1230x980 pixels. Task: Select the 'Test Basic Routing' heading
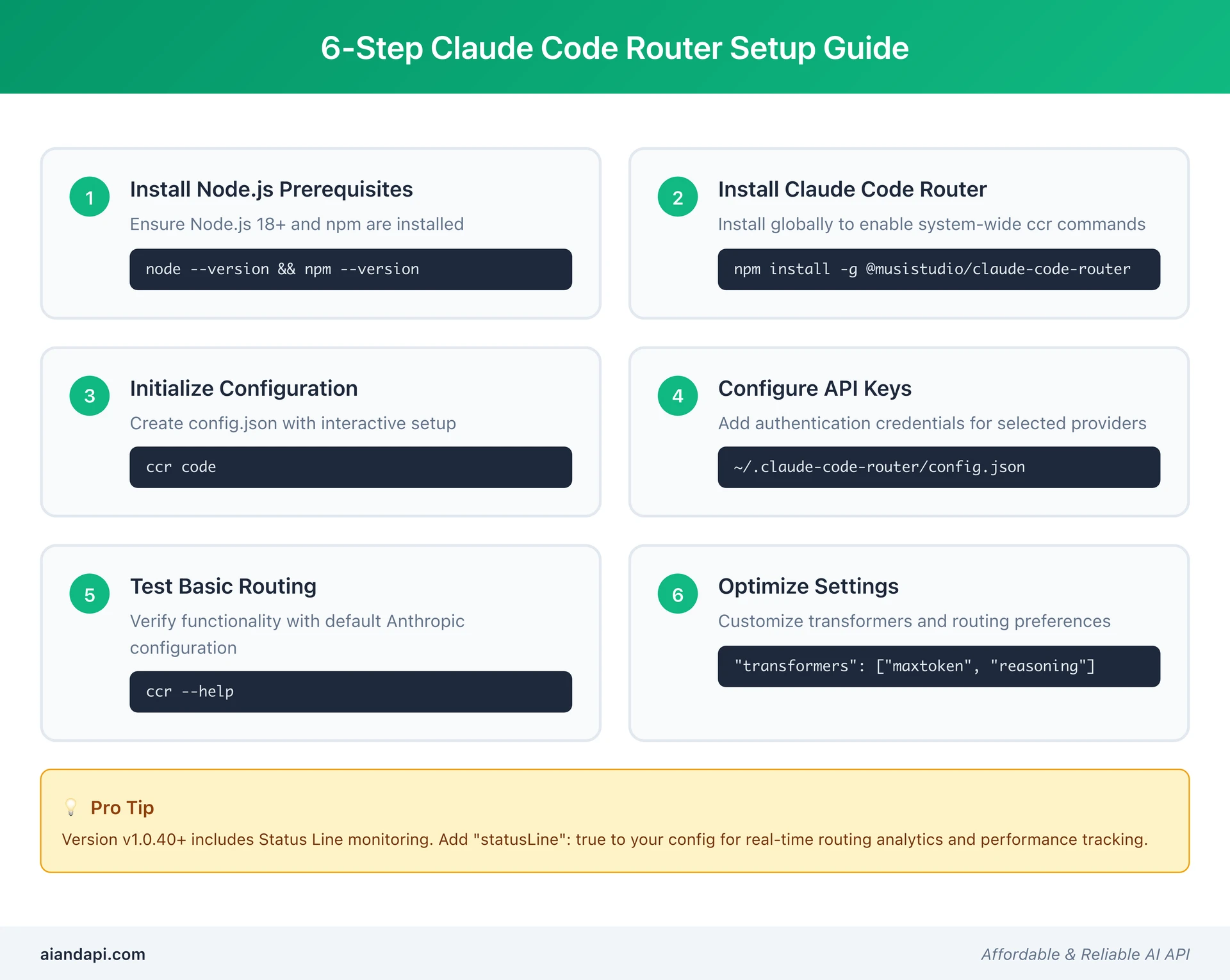point(223,587)
